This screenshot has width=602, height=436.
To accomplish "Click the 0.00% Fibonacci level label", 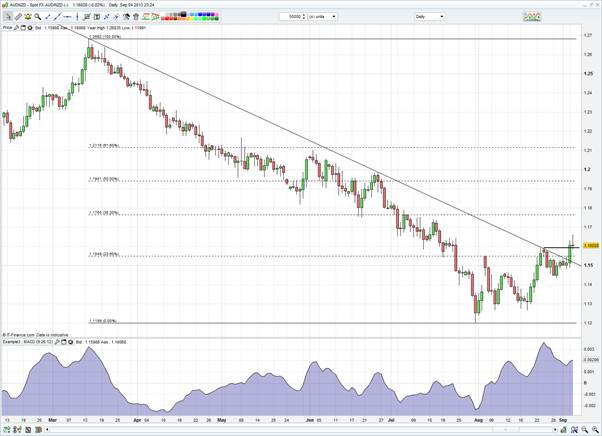I will pyautogui.click(x=103, y=321).
